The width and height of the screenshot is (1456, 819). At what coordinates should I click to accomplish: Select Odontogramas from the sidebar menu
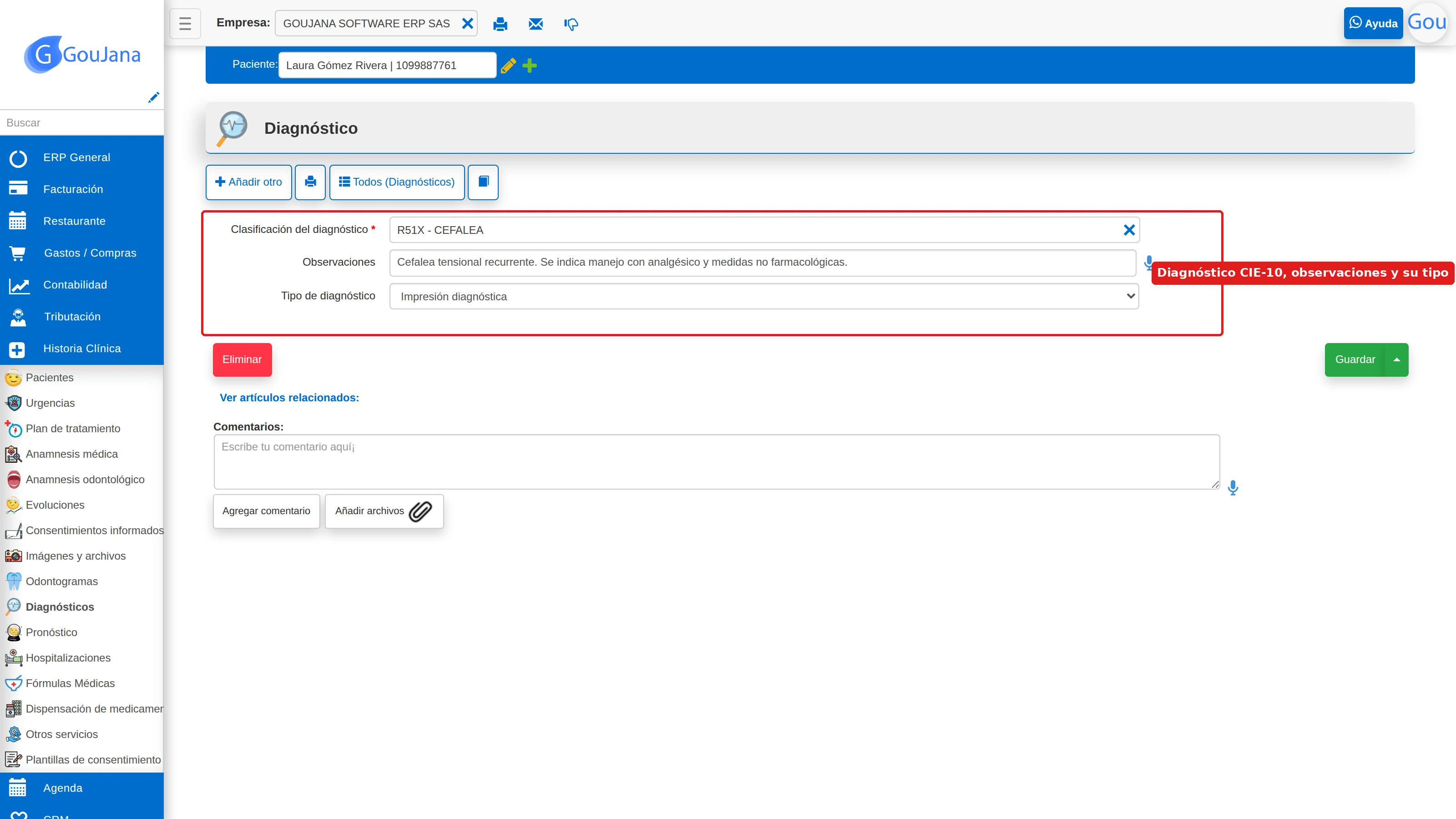[x=61, y=581]
